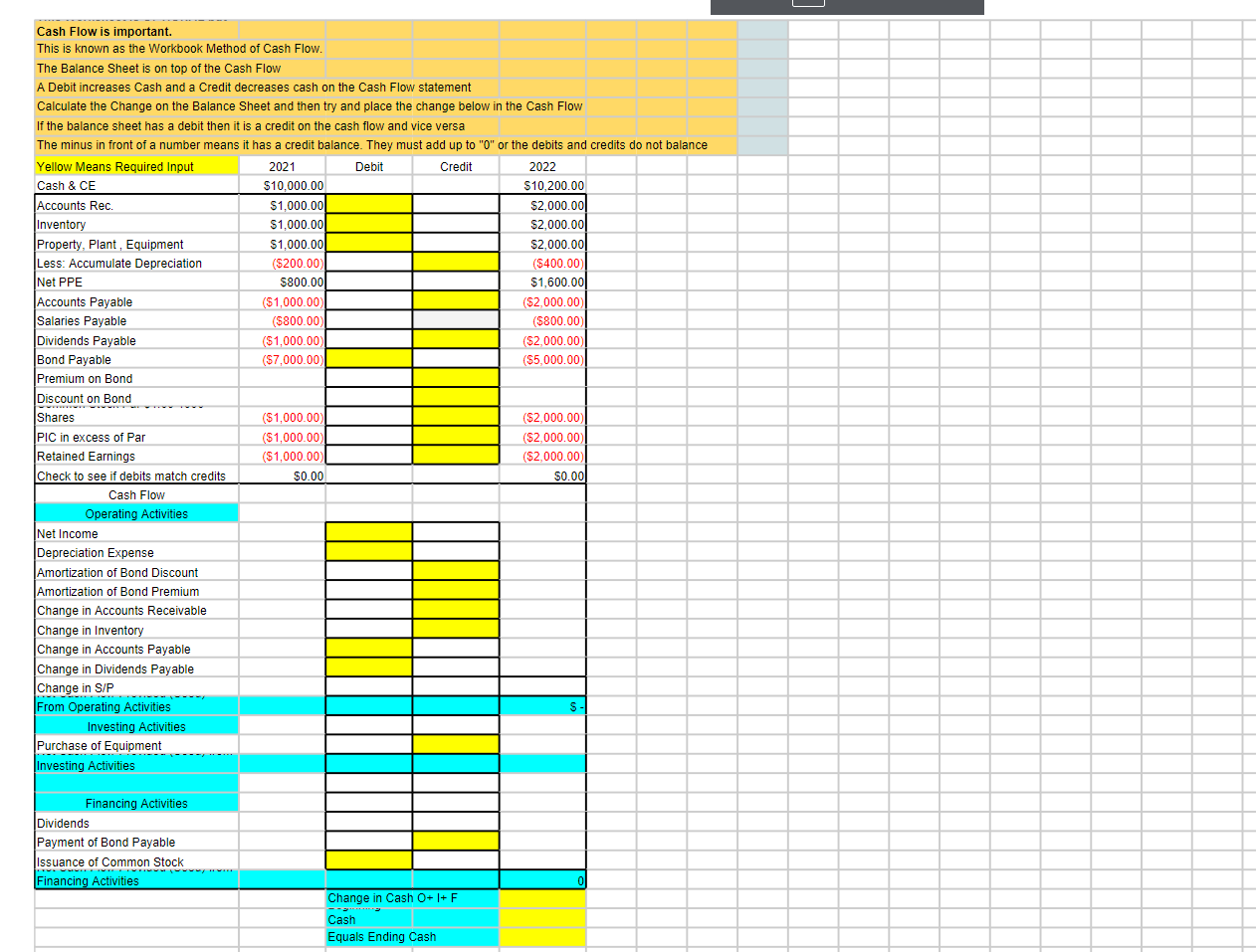Select the yellow cell beside Retained Earnings
The image size is (1256, 952).
click(455, 455)
